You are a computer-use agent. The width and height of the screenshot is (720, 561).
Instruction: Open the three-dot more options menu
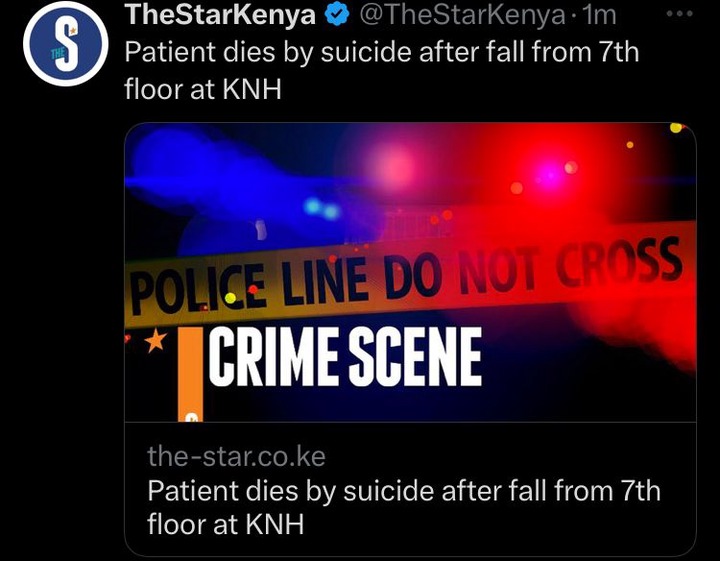(680, 14)
